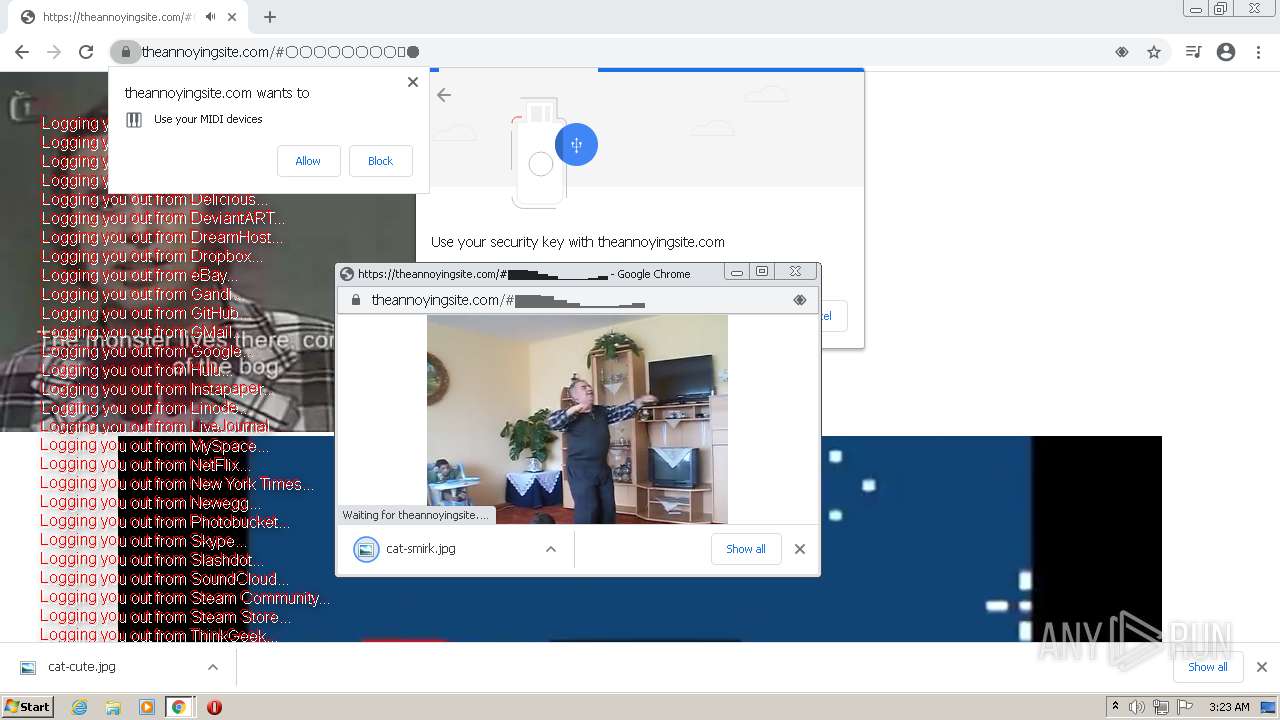The image size is (1280, 720).
Task: Maximize the popup Chrome window
Action: [762, 272]
